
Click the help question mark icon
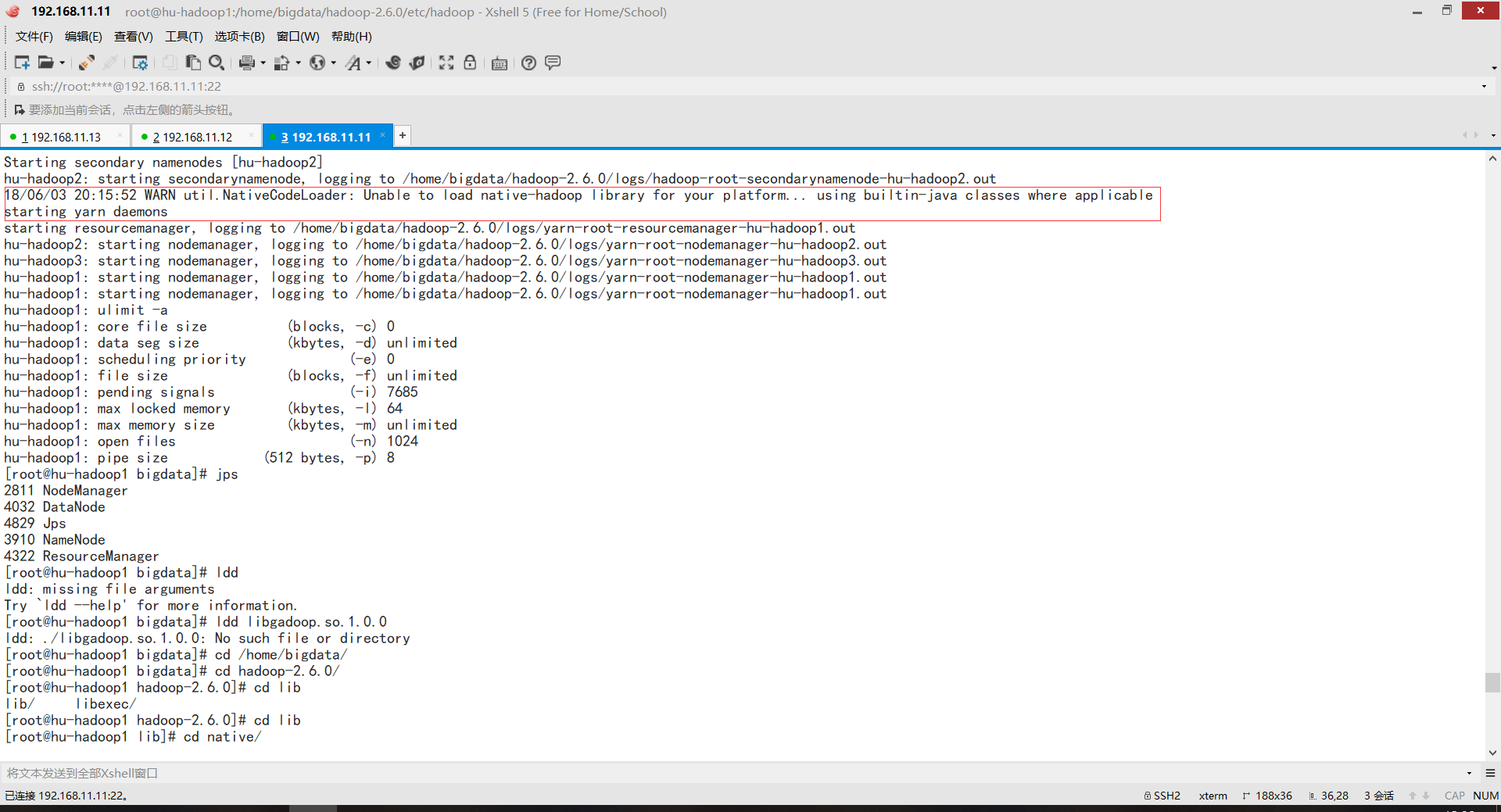(528, 63)
